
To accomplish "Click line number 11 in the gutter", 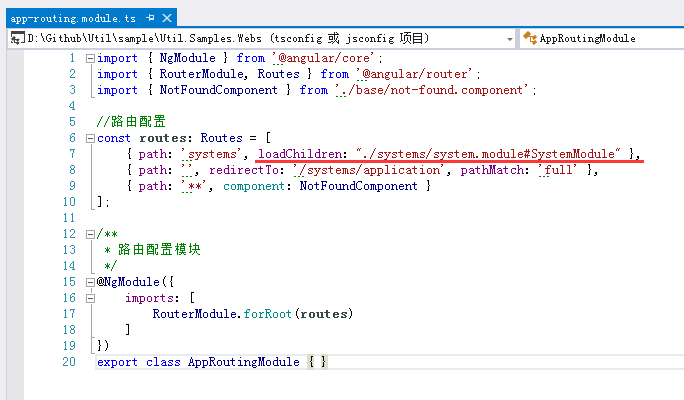I will tap(69, 218).
